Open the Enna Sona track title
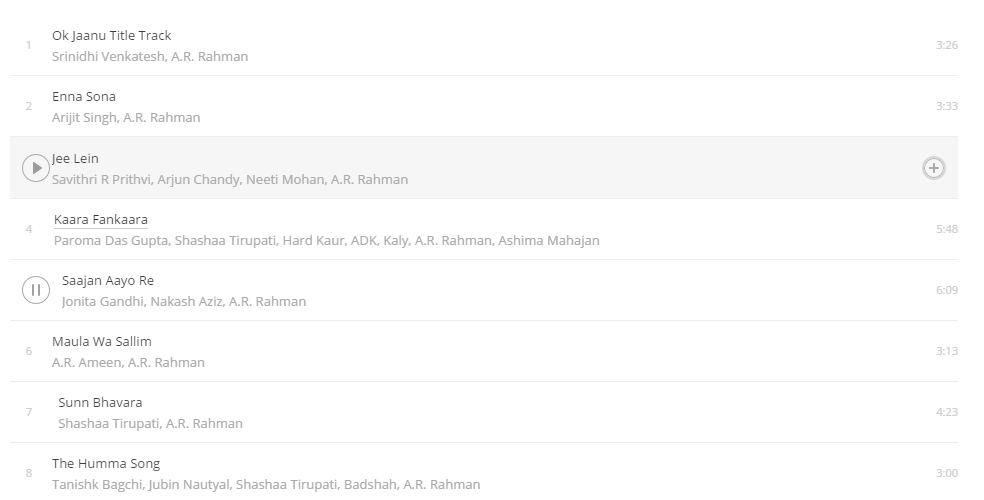The image size is (984, 500). [x=83, y=97]
